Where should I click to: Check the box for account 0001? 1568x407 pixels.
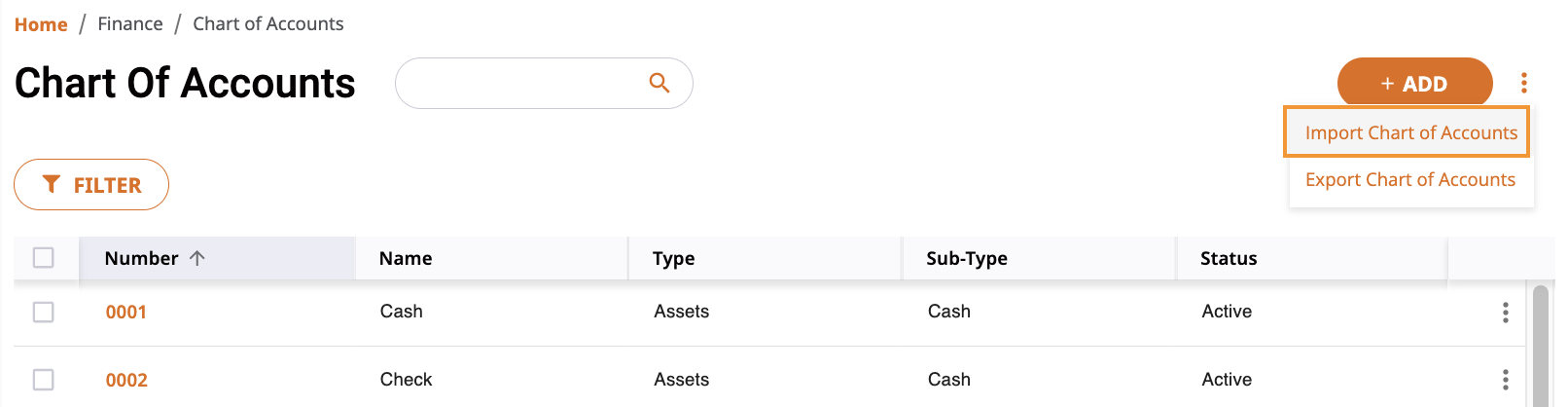point(44,312)
